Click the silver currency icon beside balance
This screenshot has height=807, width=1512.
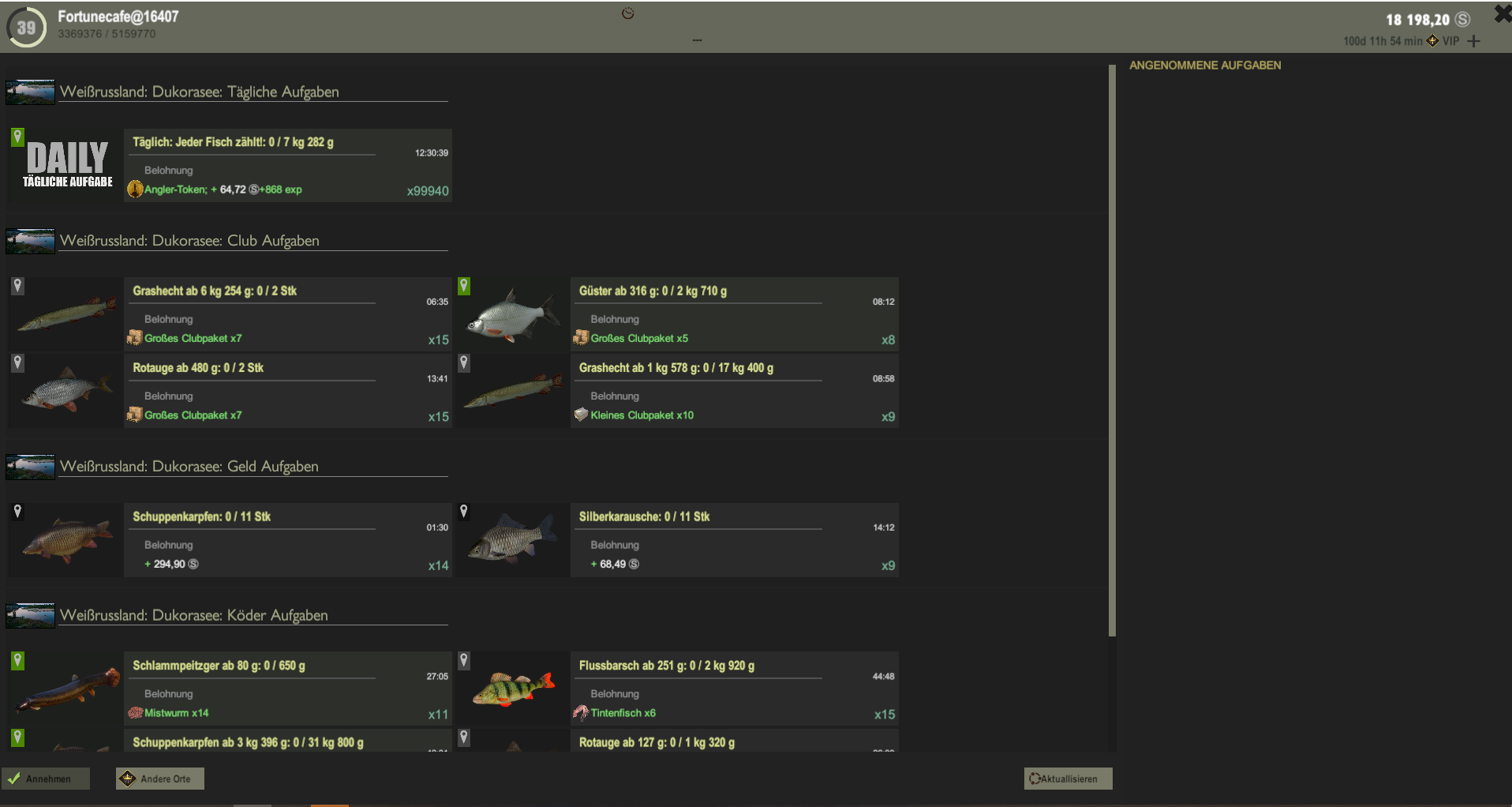coord(1462,20)
